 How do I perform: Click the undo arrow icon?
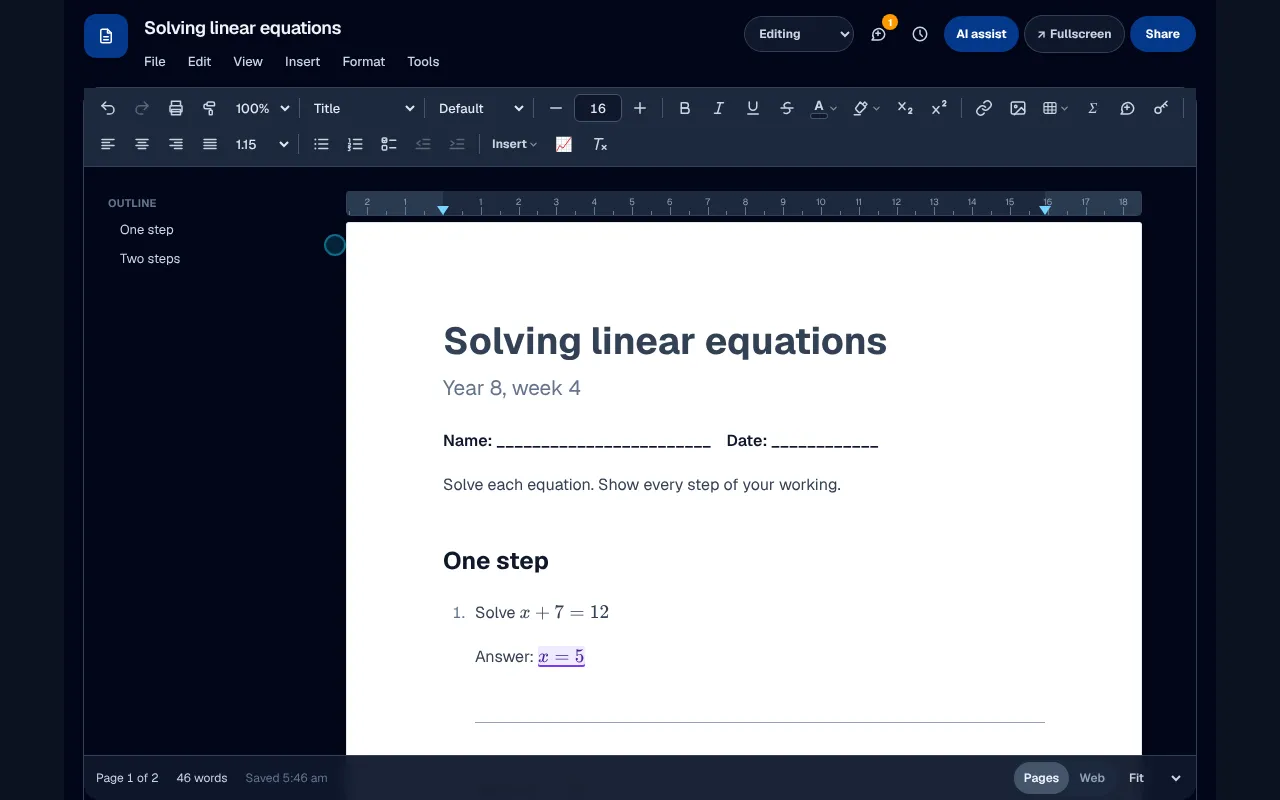(x=108, y=108)
